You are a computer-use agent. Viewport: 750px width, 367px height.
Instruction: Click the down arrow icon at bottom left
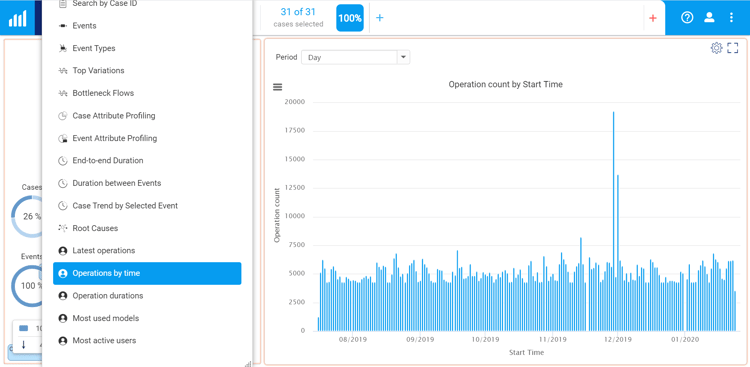[23, 345]
